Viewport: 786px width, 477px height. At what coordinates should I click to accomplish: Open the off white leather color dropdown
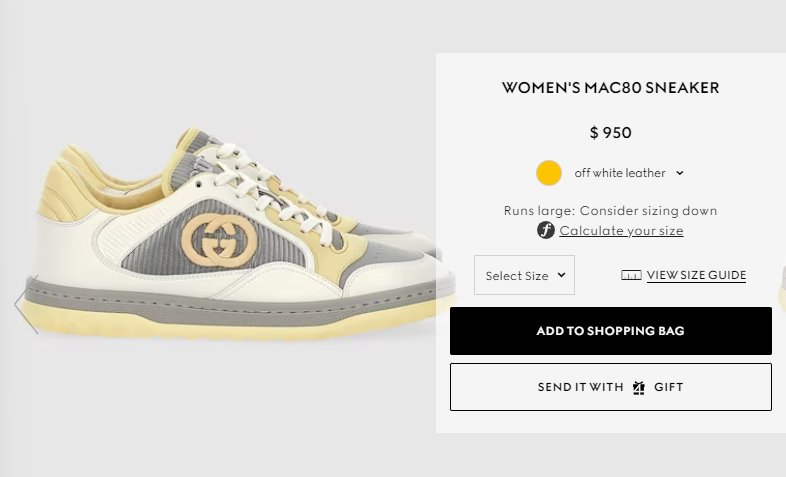coord(629,173)
